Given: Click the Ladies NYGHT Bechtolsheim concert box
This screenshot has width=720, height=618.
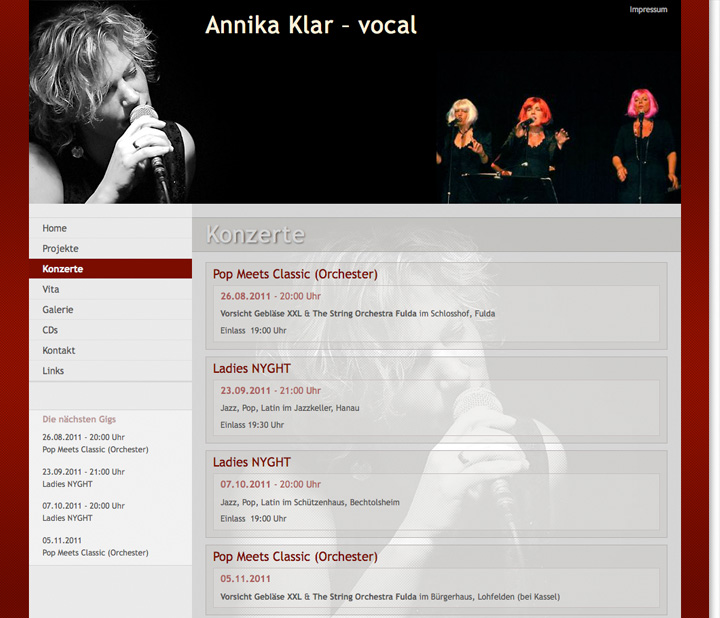Looking at the screenshot, I should point(436,494).
